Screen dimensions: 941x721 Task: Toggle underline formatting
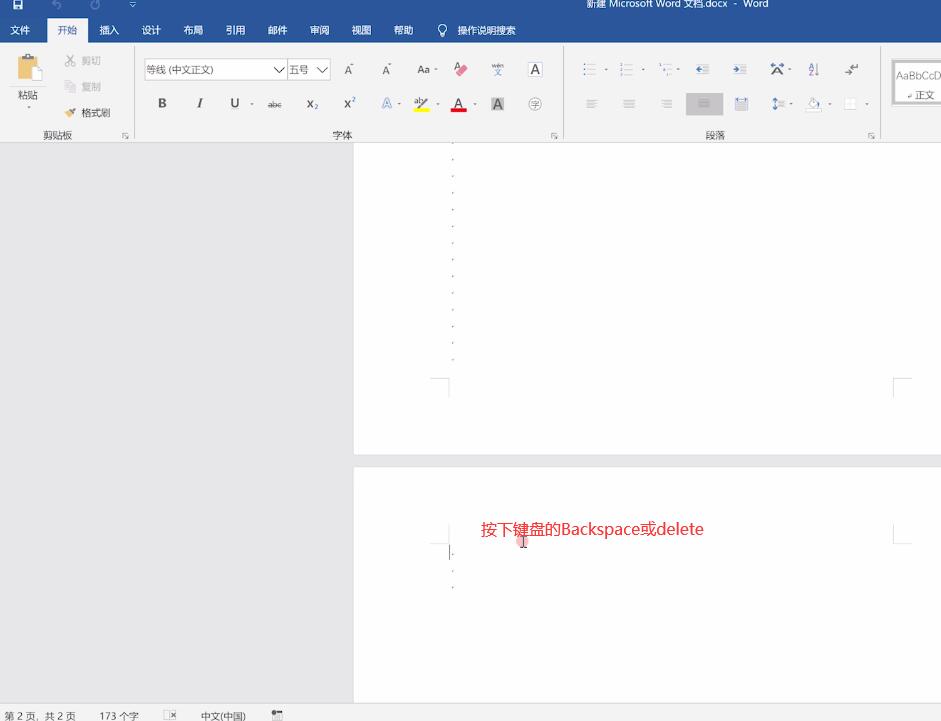(235, 103)
